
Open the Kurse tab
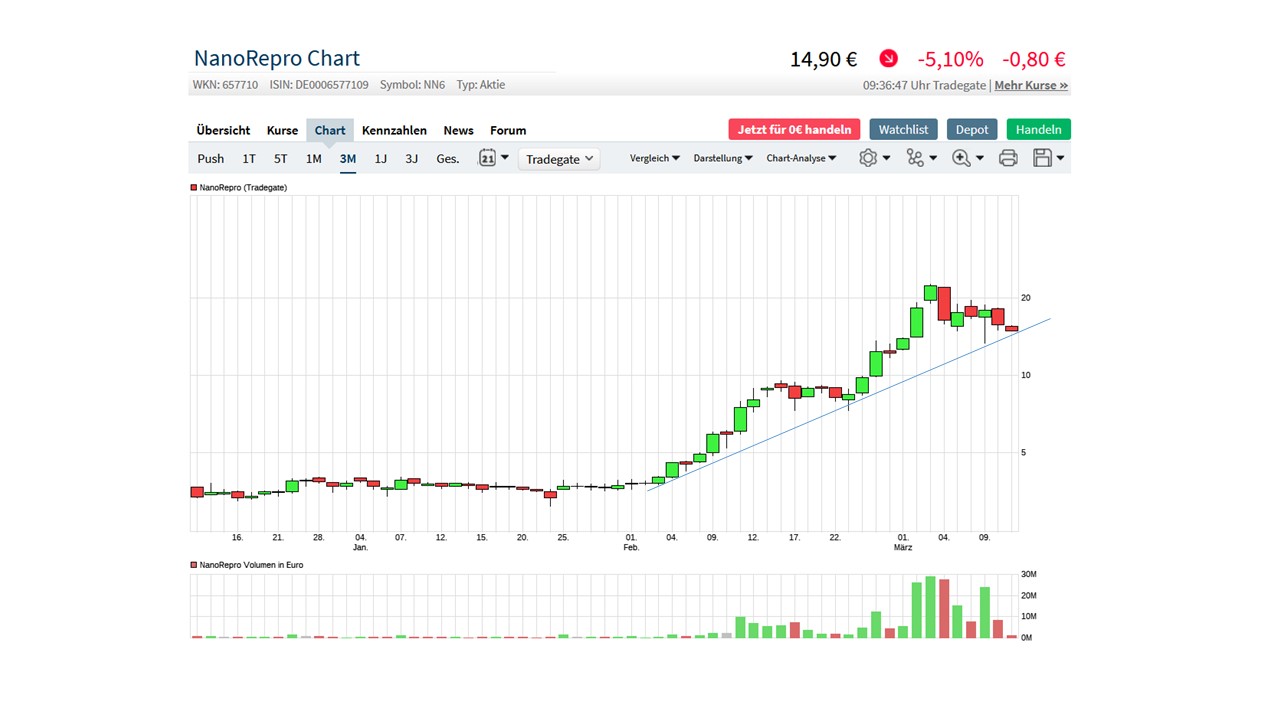pyautogui.click(x=282, y=130)
